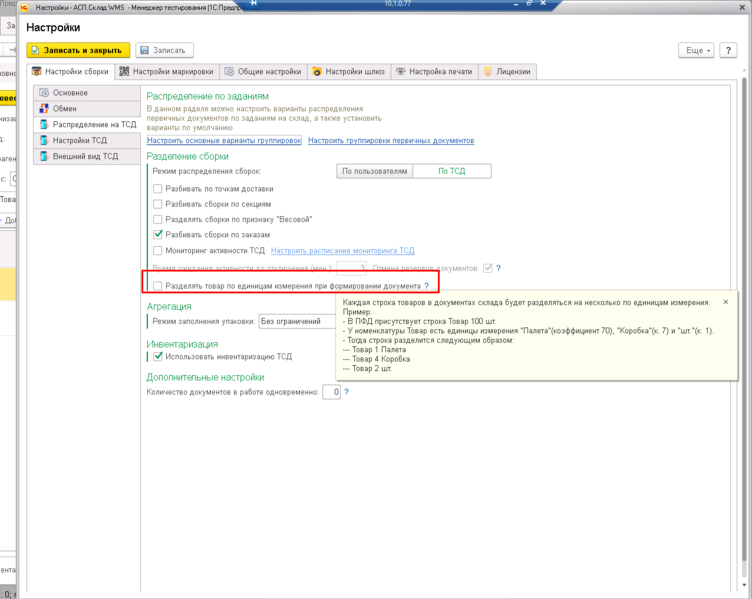The image size is (752, 599).
Task: Click the 'Инвентаризация' section heading
Action: (x=182, y=344)
